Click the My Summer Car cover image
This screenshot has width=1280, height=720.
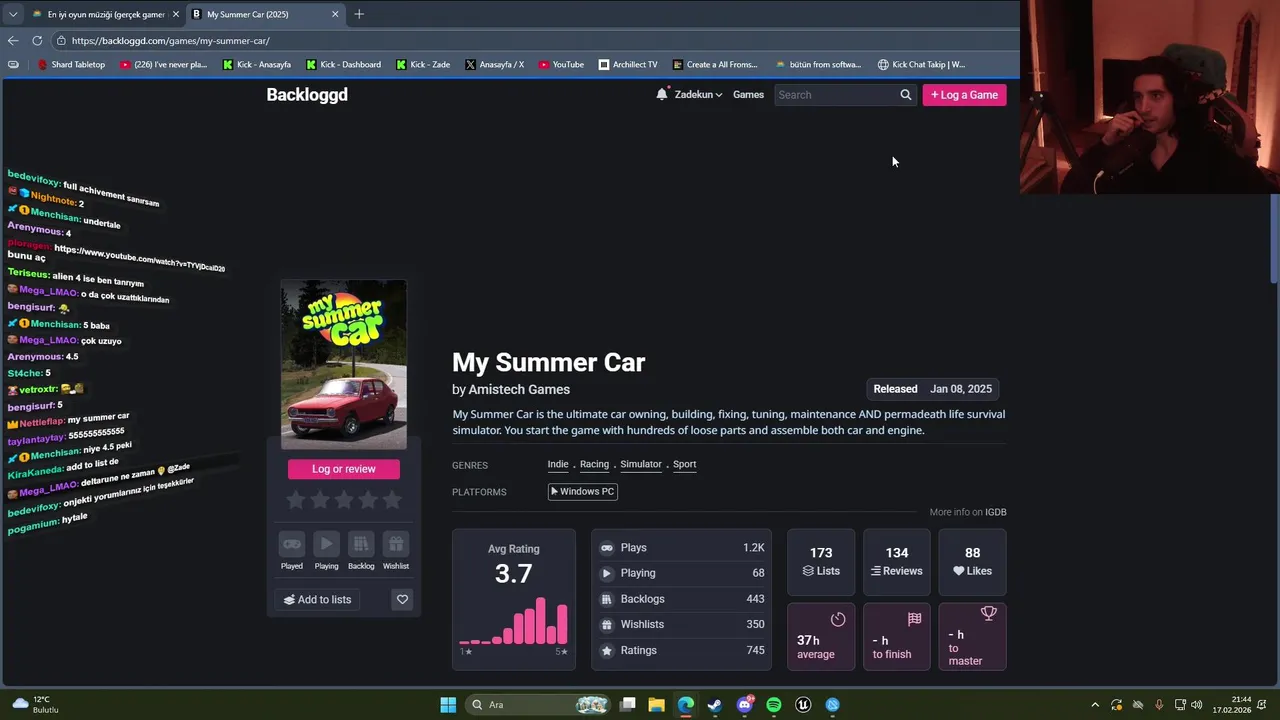point(344,365)
